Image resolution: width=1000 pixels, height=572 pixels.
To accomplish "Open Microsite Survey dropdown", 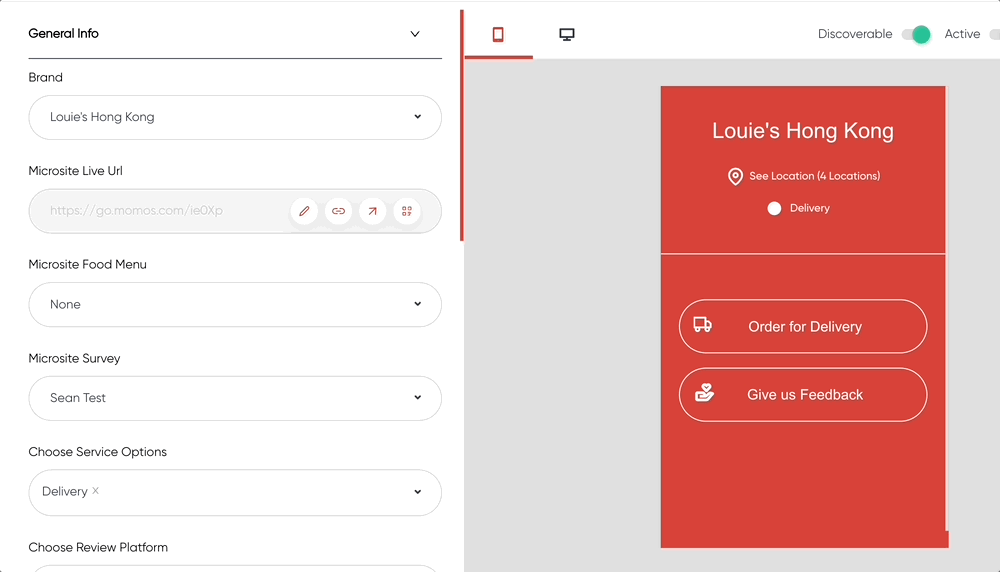I will (235, 398).
